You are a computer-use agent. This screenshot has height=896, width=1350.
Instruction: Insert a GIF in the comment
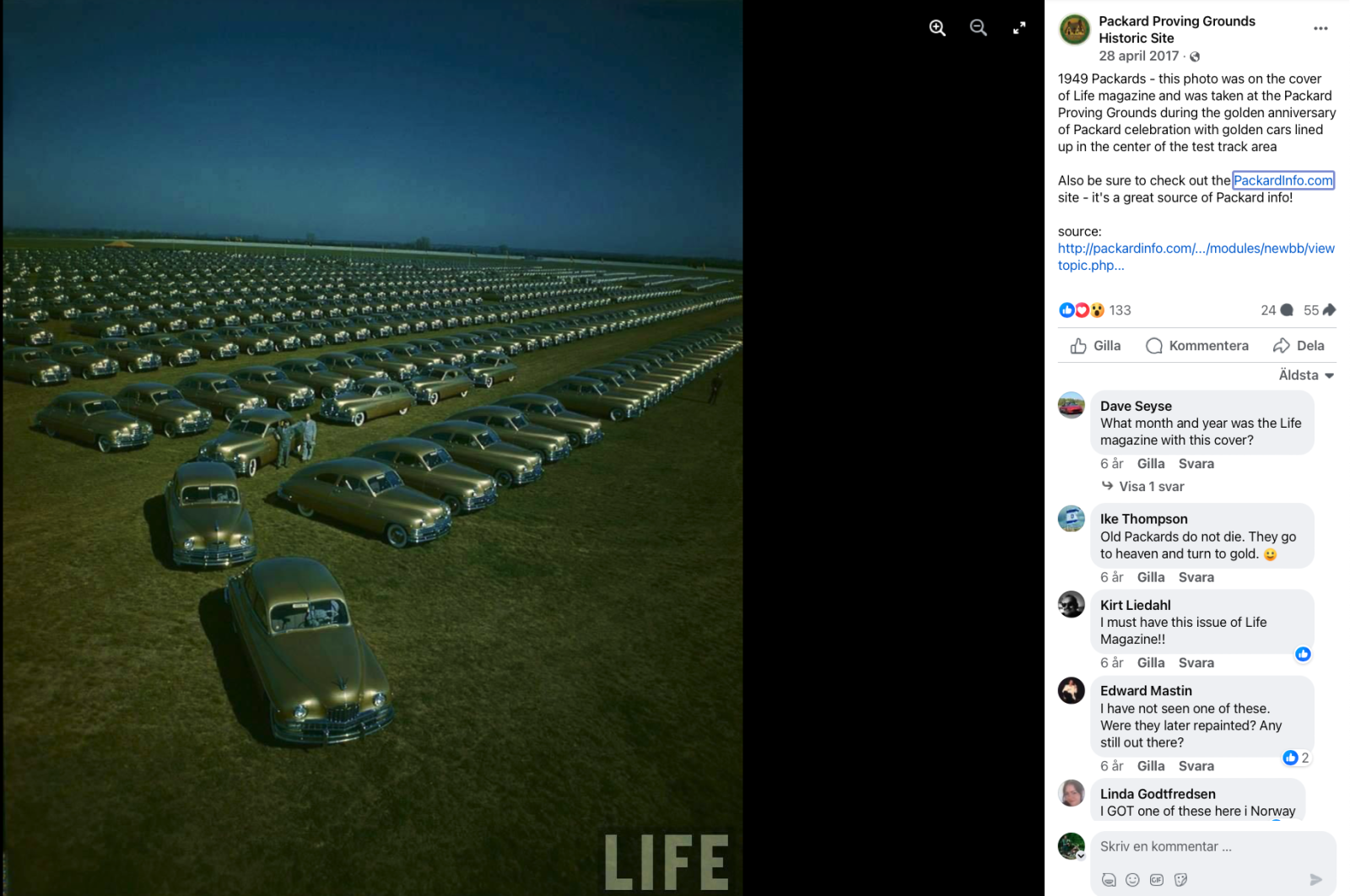pyautogui.click(x=1157, y=879)
